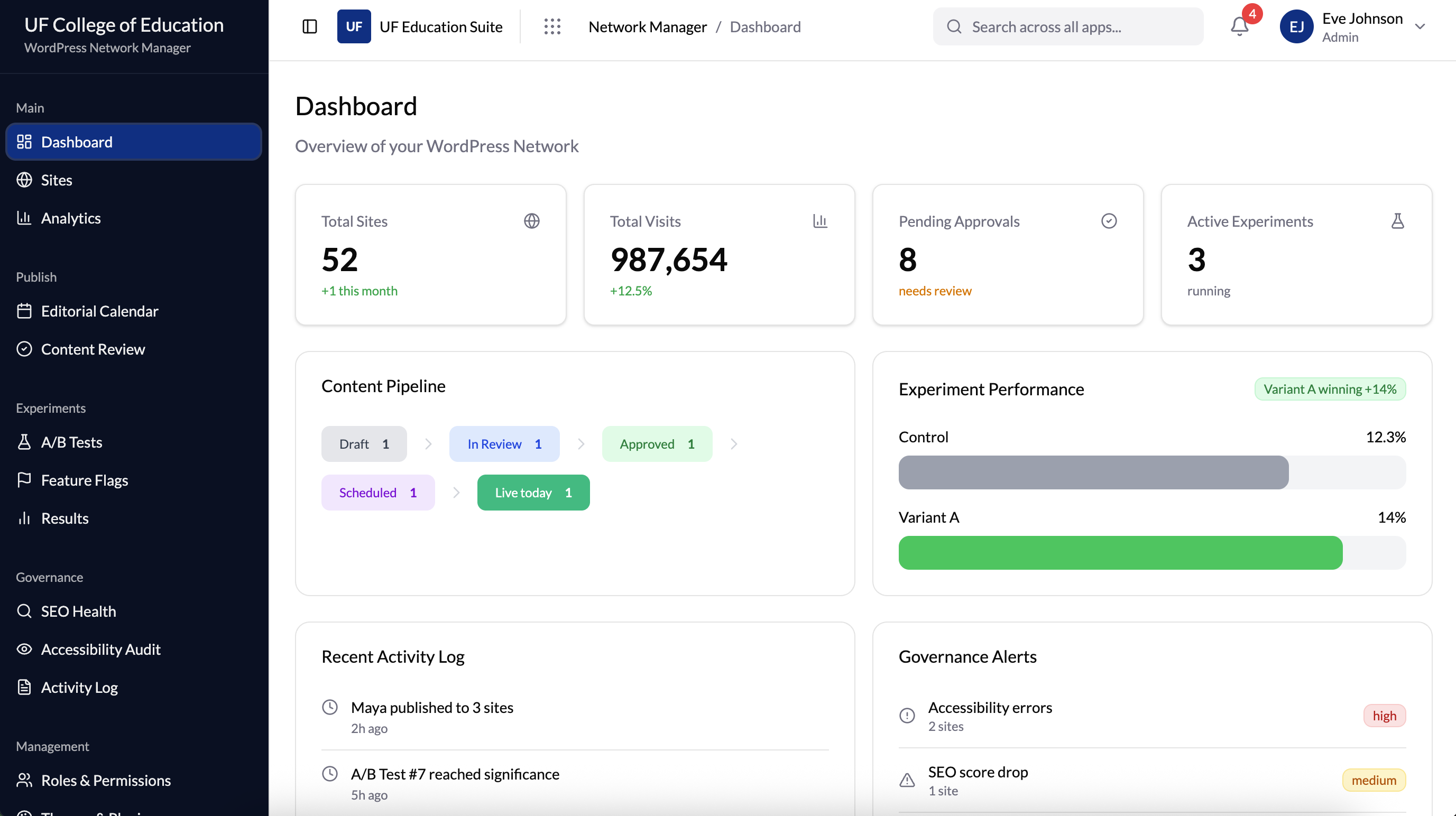Navigate to Content Review
1456x816 pixels.
133,349
